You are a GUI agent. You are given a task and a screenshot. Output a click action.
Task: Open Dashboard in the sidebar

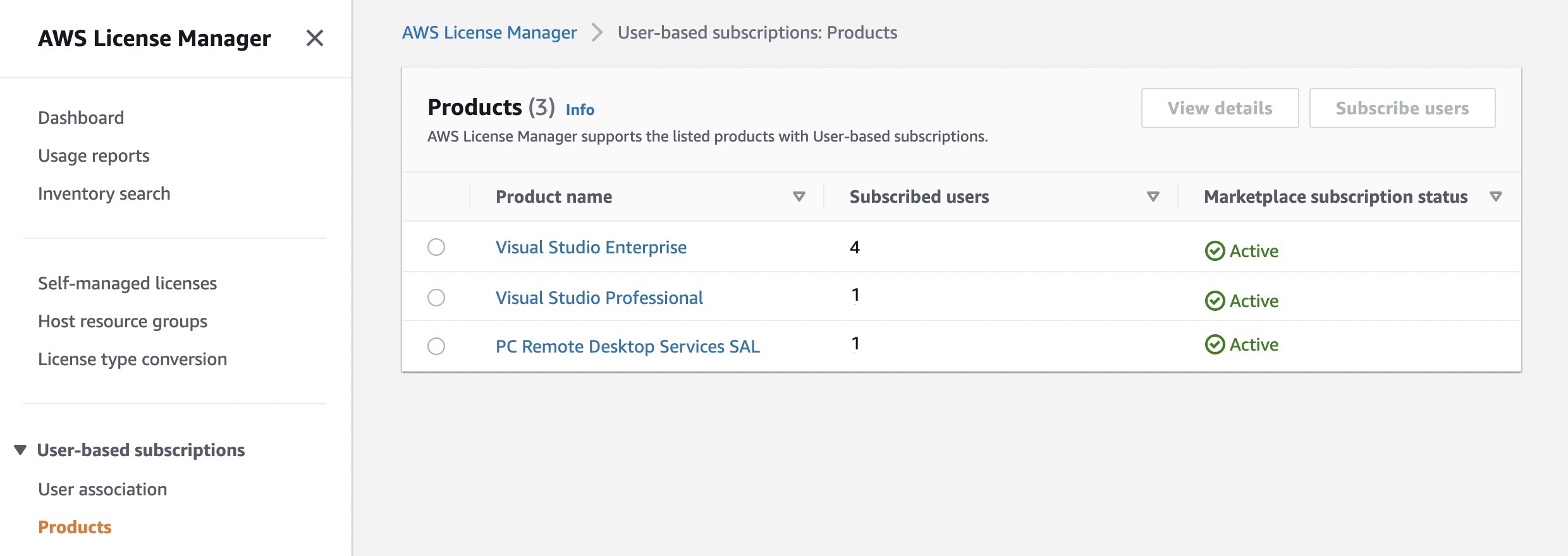81,118
